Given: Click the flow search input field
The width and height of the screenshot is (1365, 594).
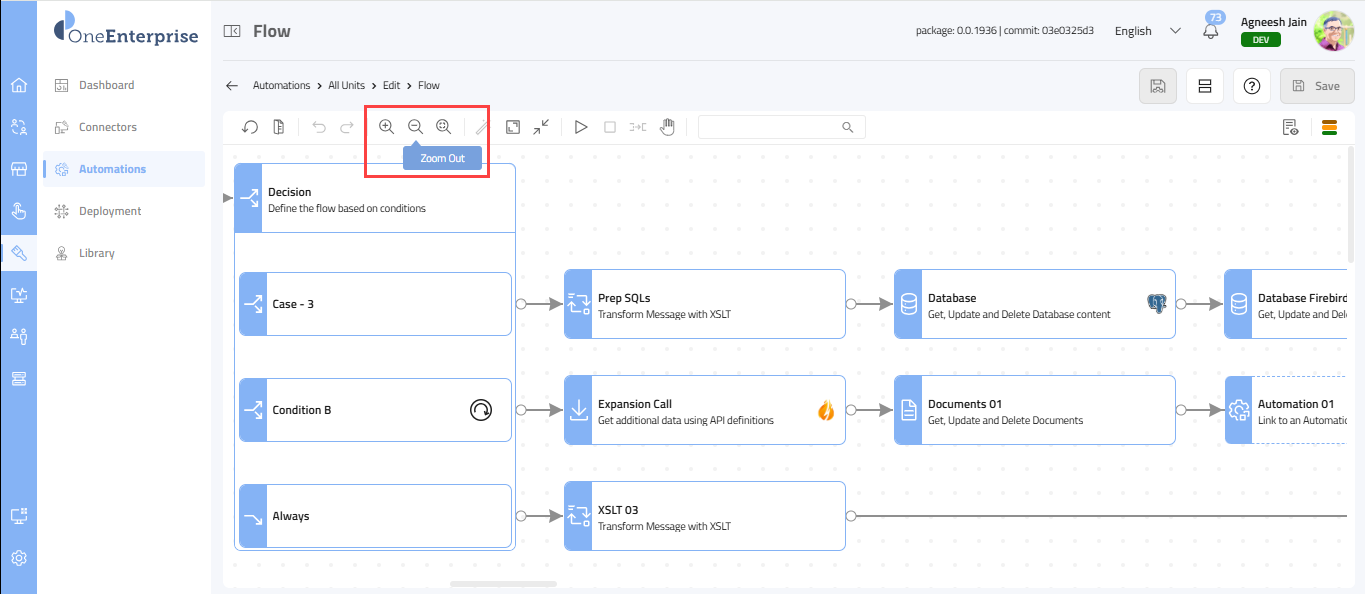Looking at the screenshot, I should [x=770, y=127].
